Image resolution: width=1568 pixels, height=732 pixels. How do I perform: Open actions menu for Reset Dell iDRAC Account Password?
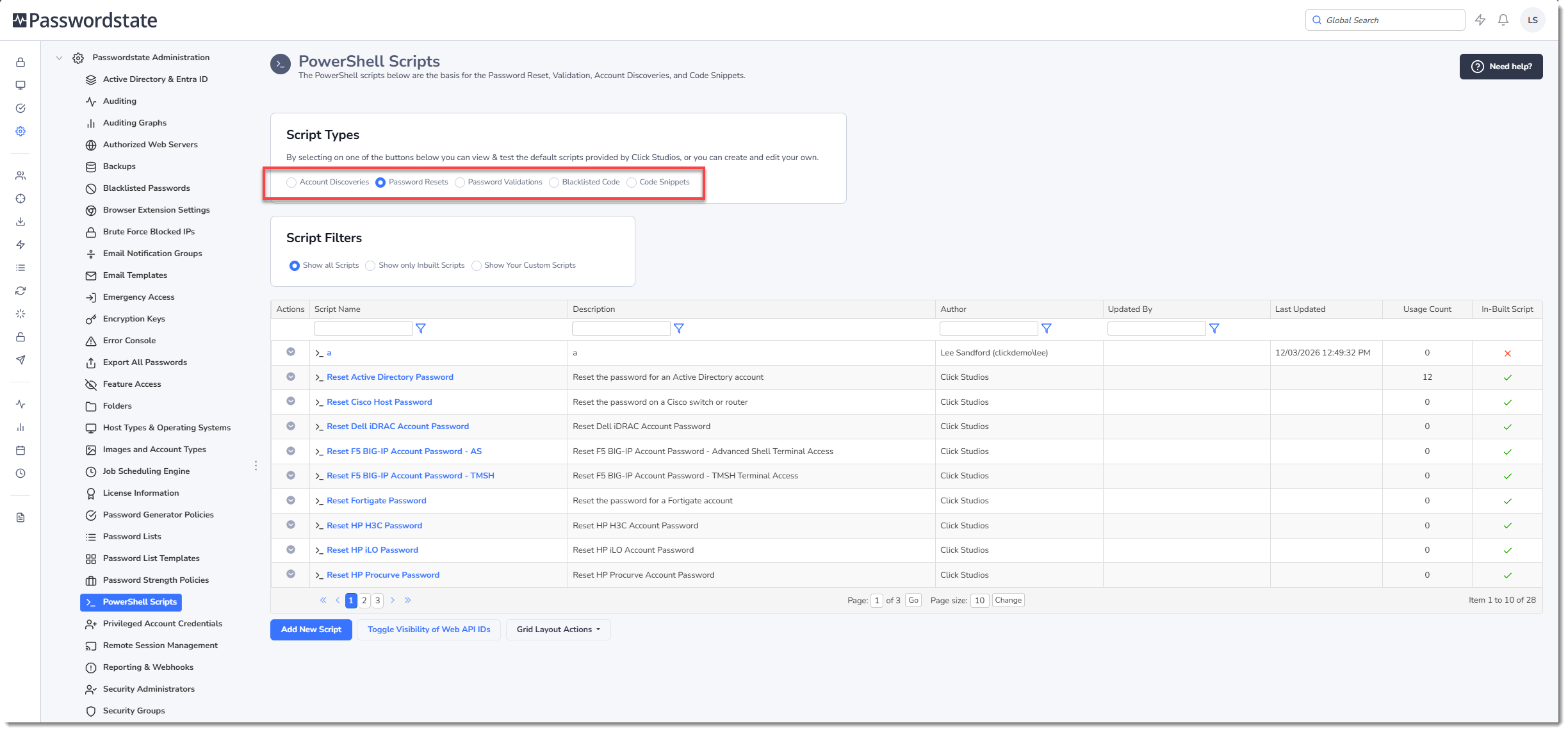291,426
